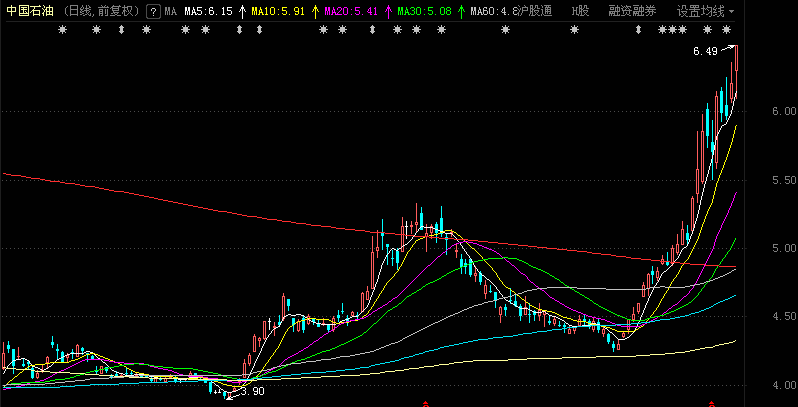
Task: Click the leftmost star info marker
Action: (x=62, y=30)
